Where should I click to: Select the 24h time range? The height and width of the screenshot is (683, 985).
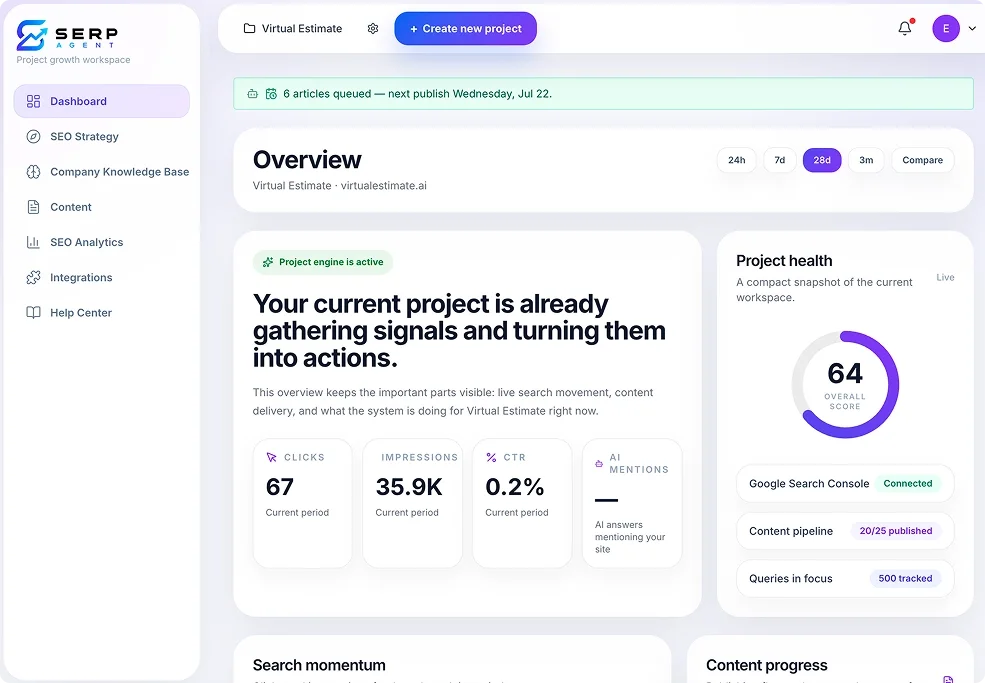pos(736,160)
